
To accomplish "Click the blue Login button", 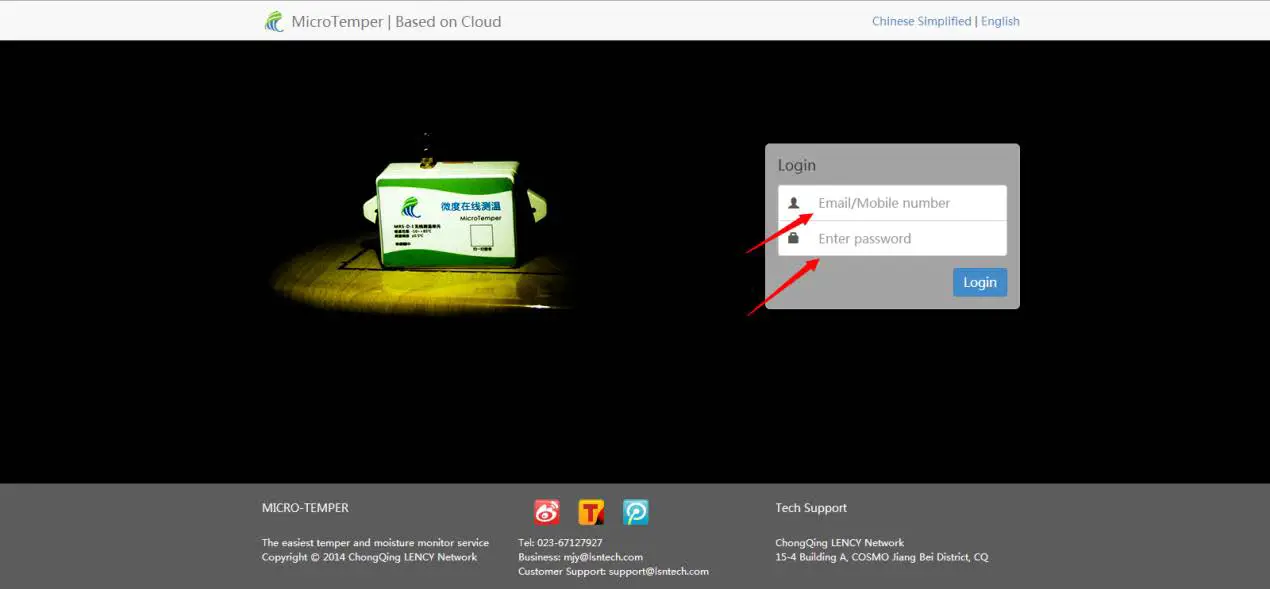I will click(980, 282).
